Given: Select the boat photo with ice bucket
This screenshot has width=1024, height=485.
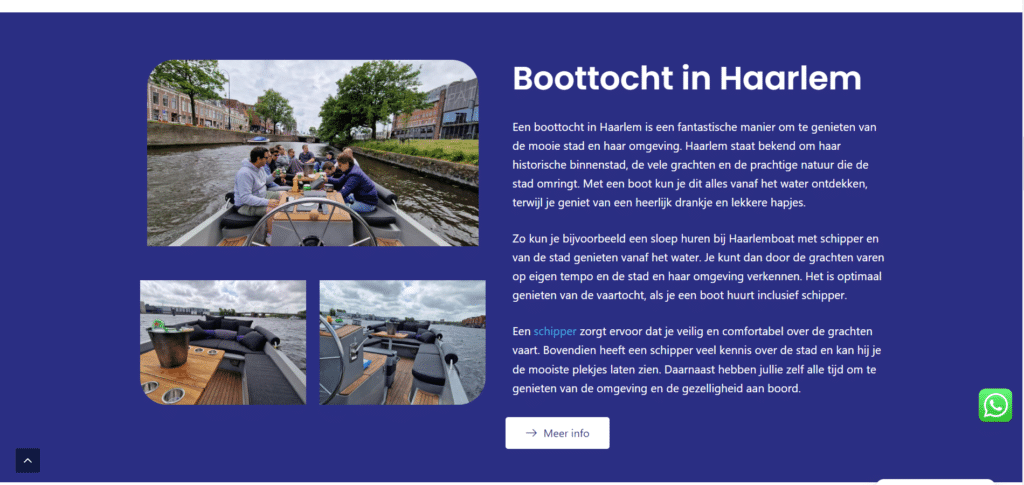Looking at the screenshot, I should (222, 342).
